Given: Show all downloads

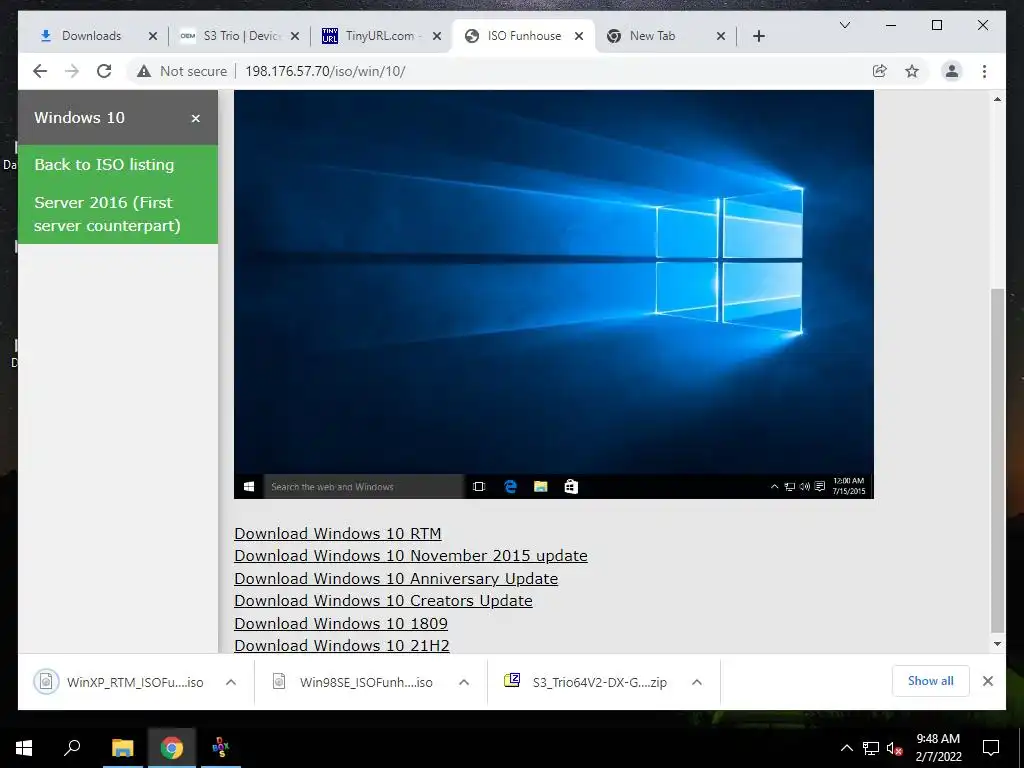Looking at the screenshot, I should (931, 681).
